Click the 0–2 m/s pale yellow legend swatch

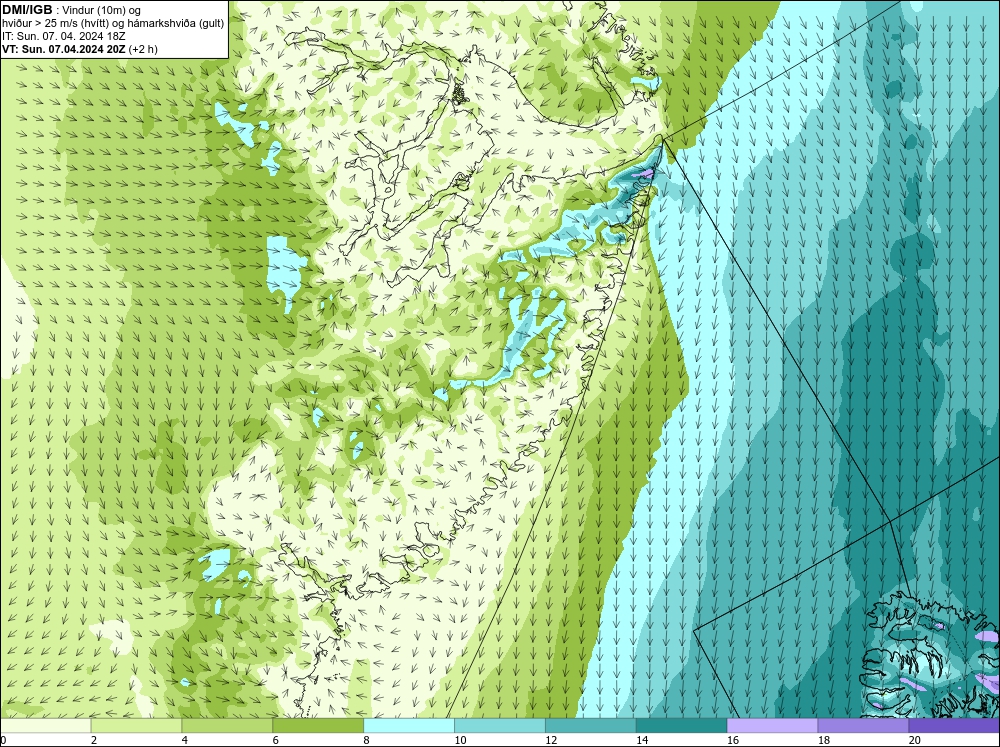[45, 725]
